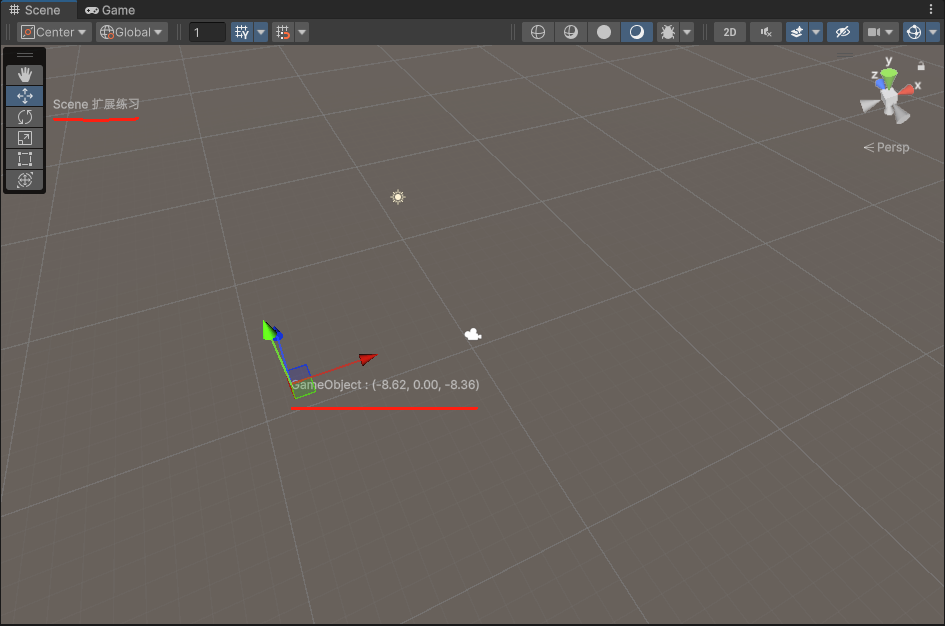The image size is (945, 626).
Task: Select the combined Transform tool
Action: coord(25,180)
